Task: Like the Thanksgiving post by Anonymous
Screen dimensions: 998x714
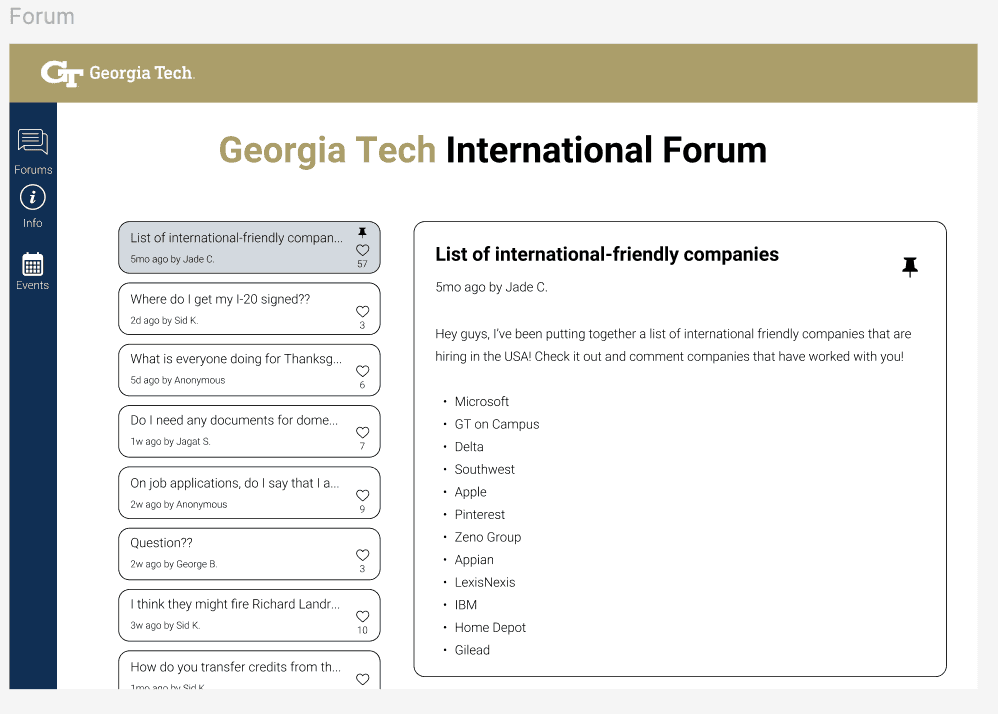Action: coord(362,371)
